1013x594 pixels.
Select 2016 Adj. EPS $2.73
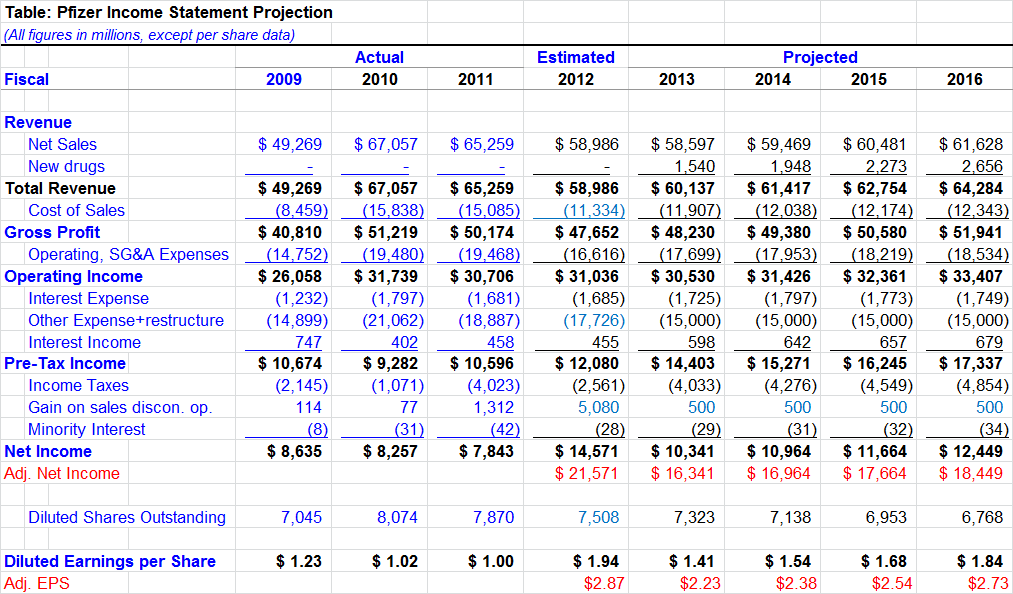click(x=988, y=583)
